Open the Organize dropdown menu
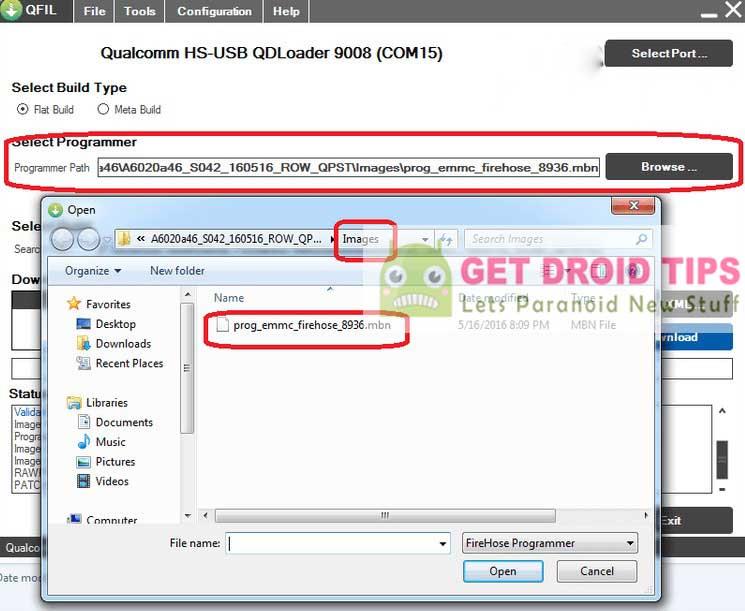 click(x=92, y=271)
